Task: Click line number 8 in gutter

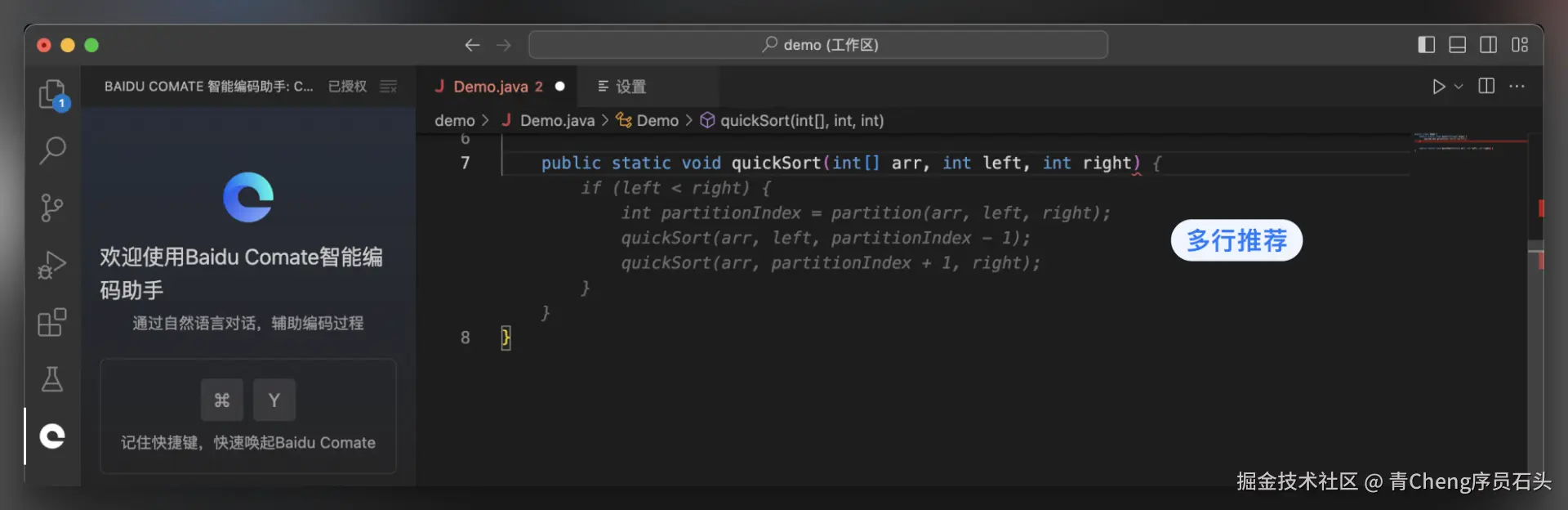Action: (x=465, y=338)
